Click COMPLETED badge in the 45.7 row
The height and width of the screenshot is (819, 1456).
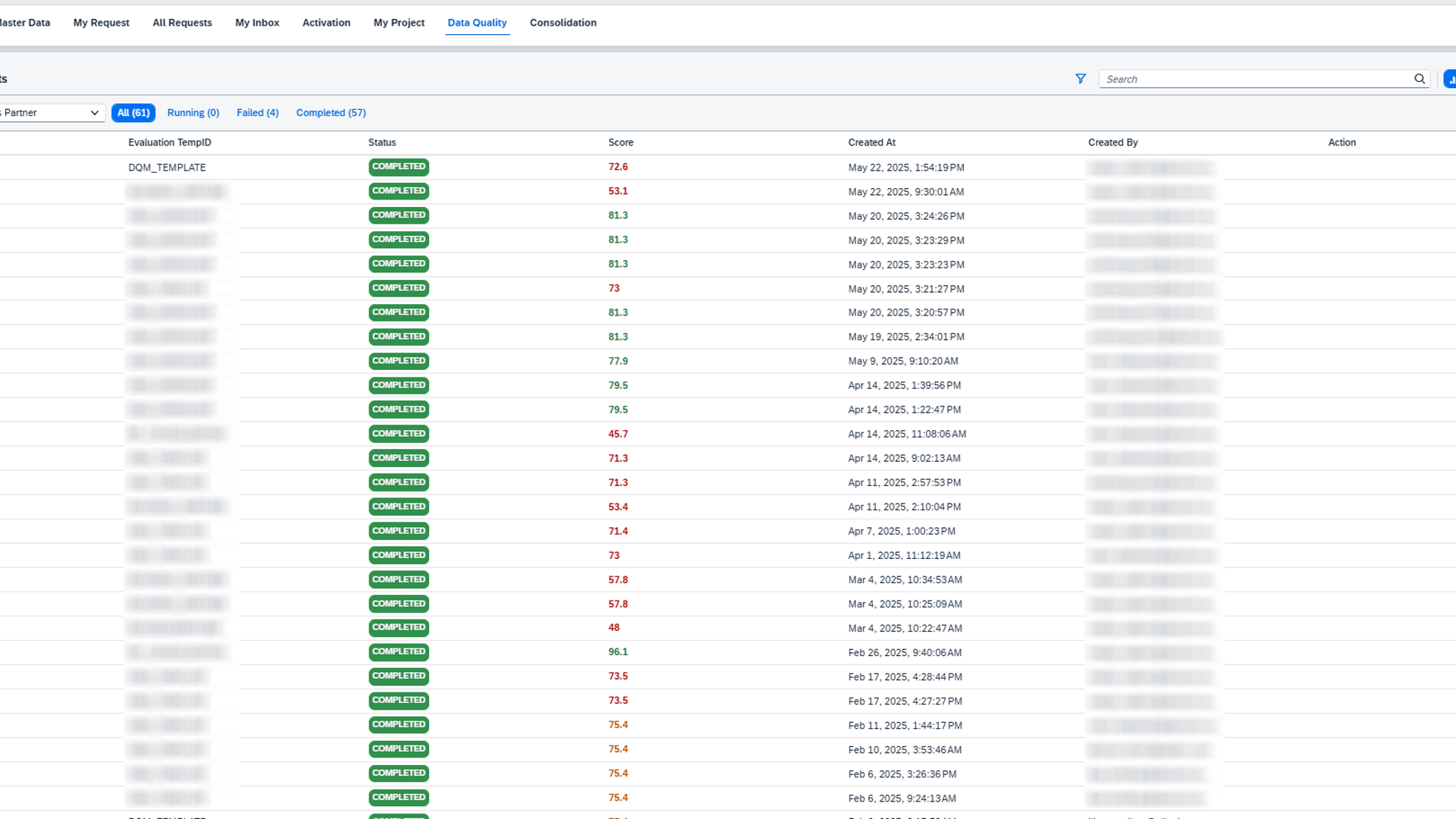(399, 434)
